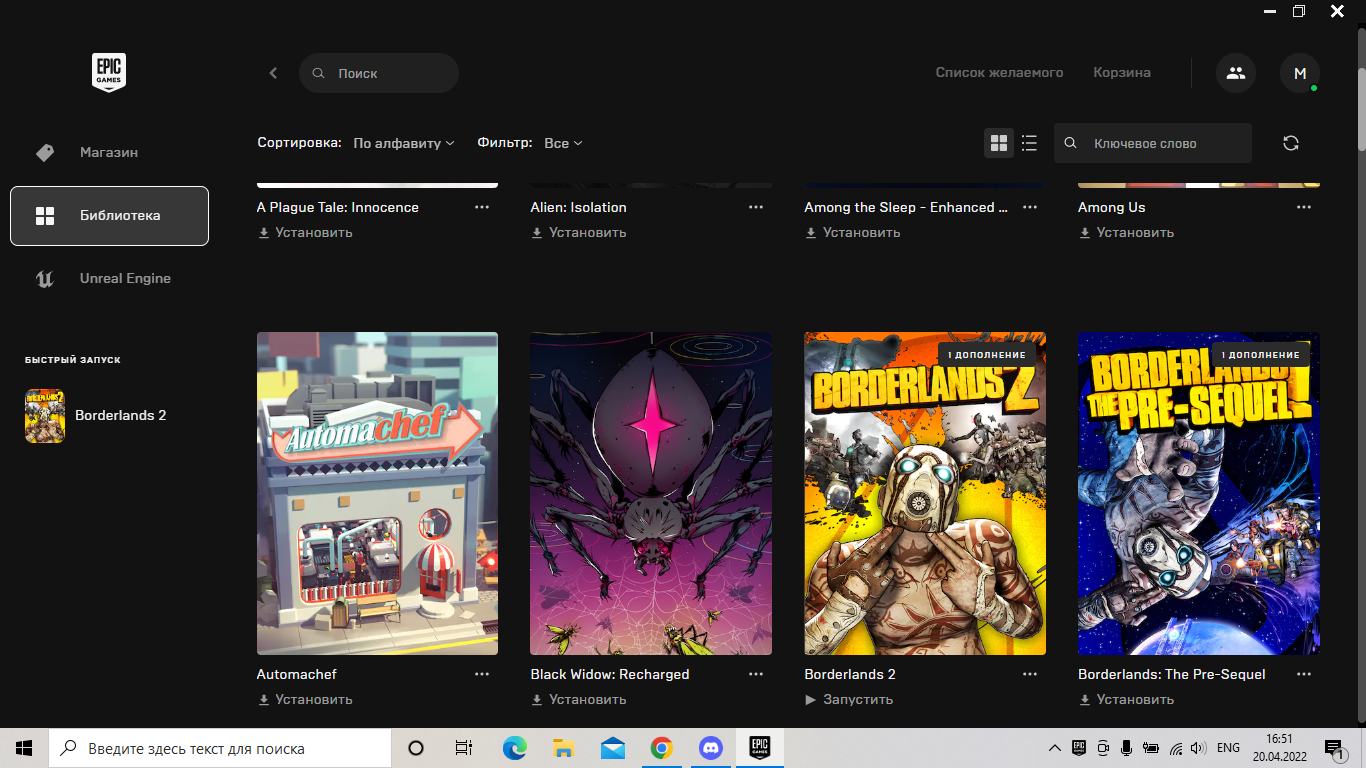1366x768 pixels.
Task: Open Discord from the taskbar
Action: click(710, 748)
